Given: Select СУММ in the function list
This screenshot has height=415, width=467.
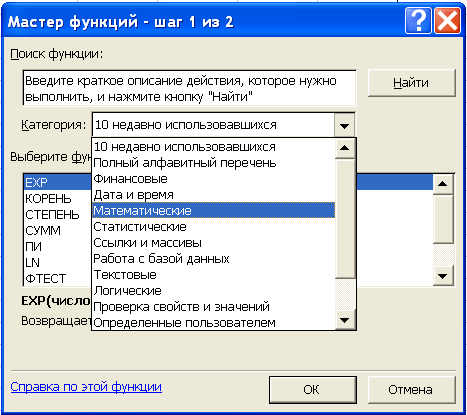Looking at the screenshot, I should [58, 231].
